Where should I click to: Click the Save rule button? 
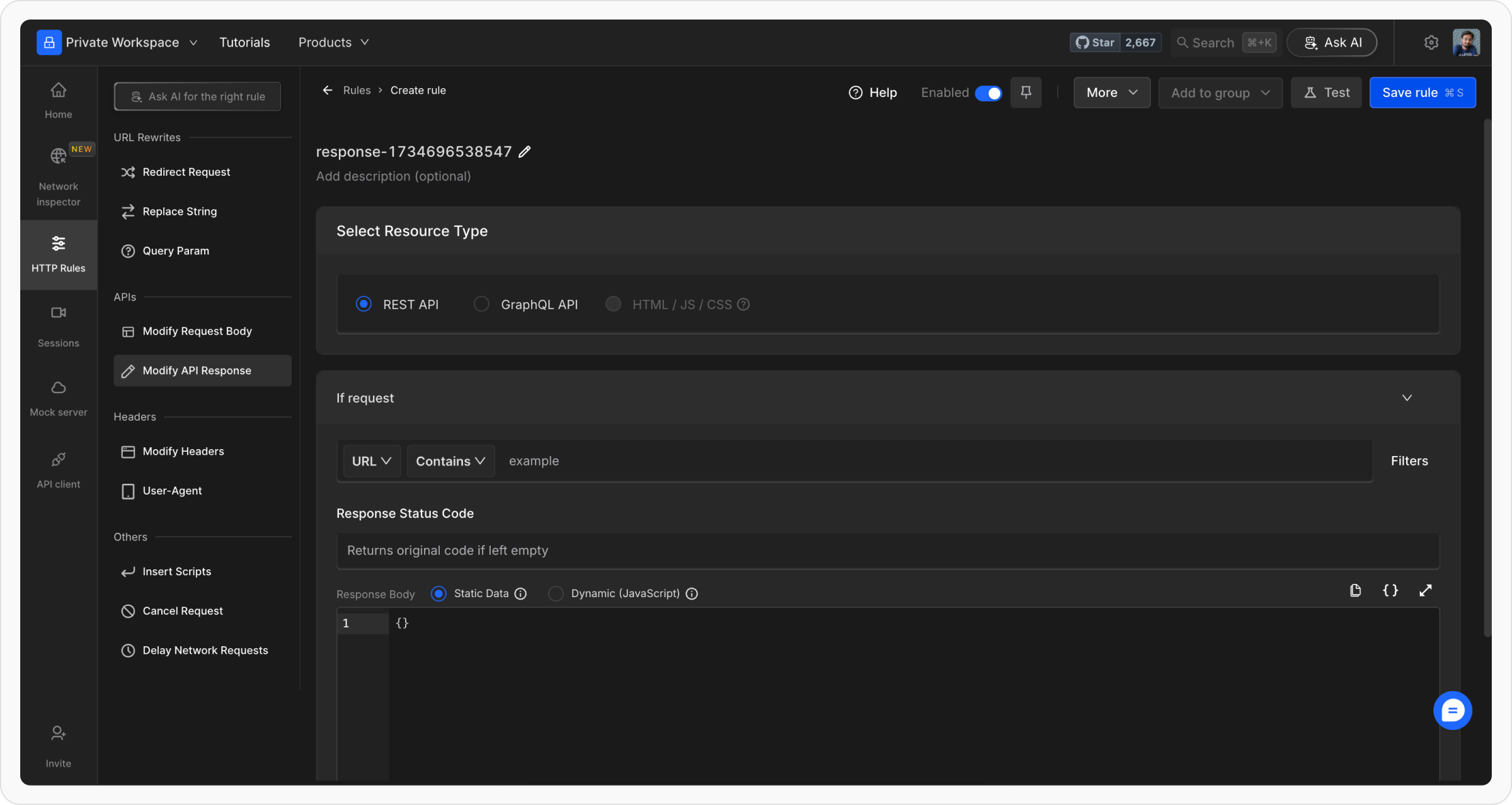[1422, 93]
